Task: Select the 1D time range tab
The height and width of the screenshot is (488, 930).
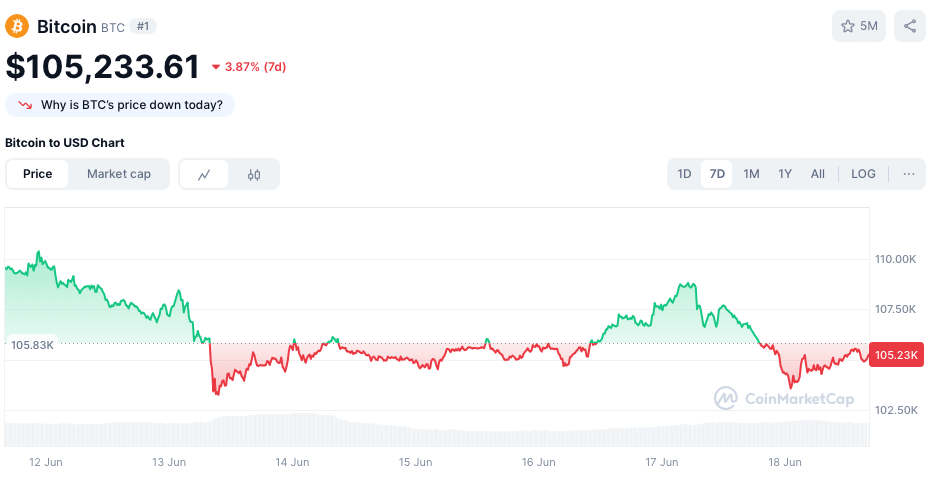Action: click(x=685, y=174)
